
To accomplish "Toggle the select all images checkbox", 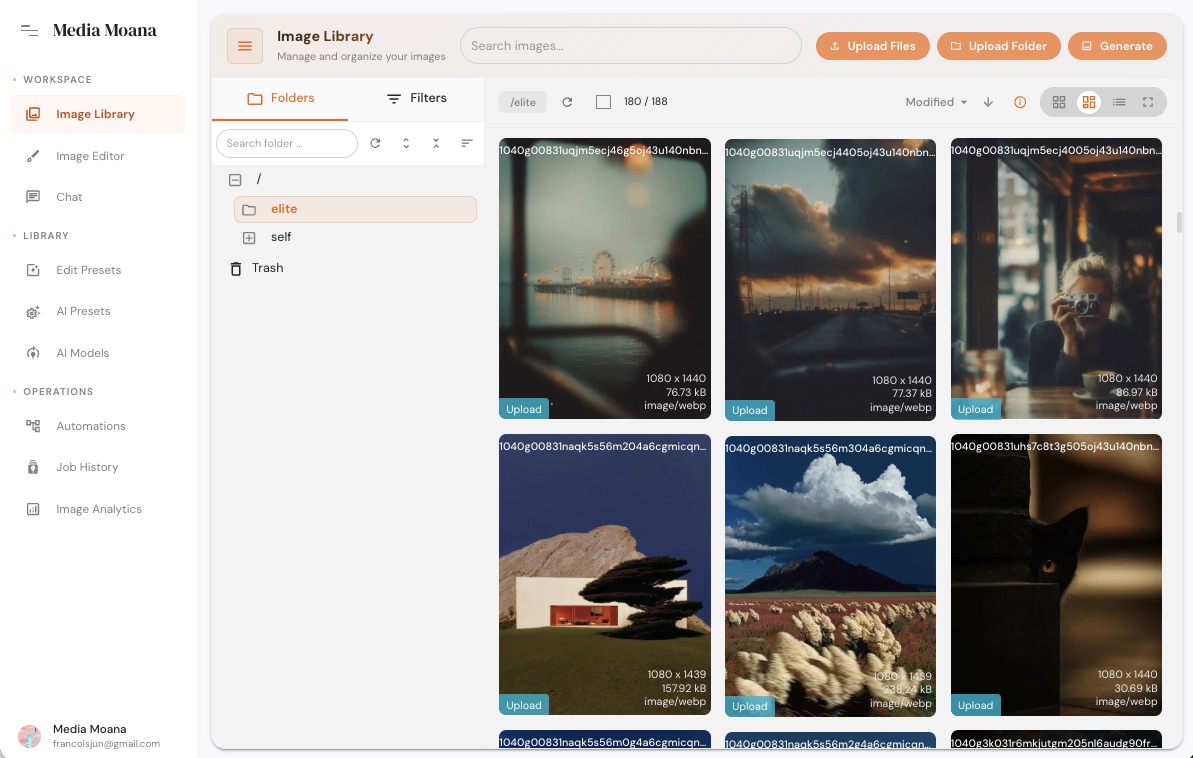I will tap(603, 102).
